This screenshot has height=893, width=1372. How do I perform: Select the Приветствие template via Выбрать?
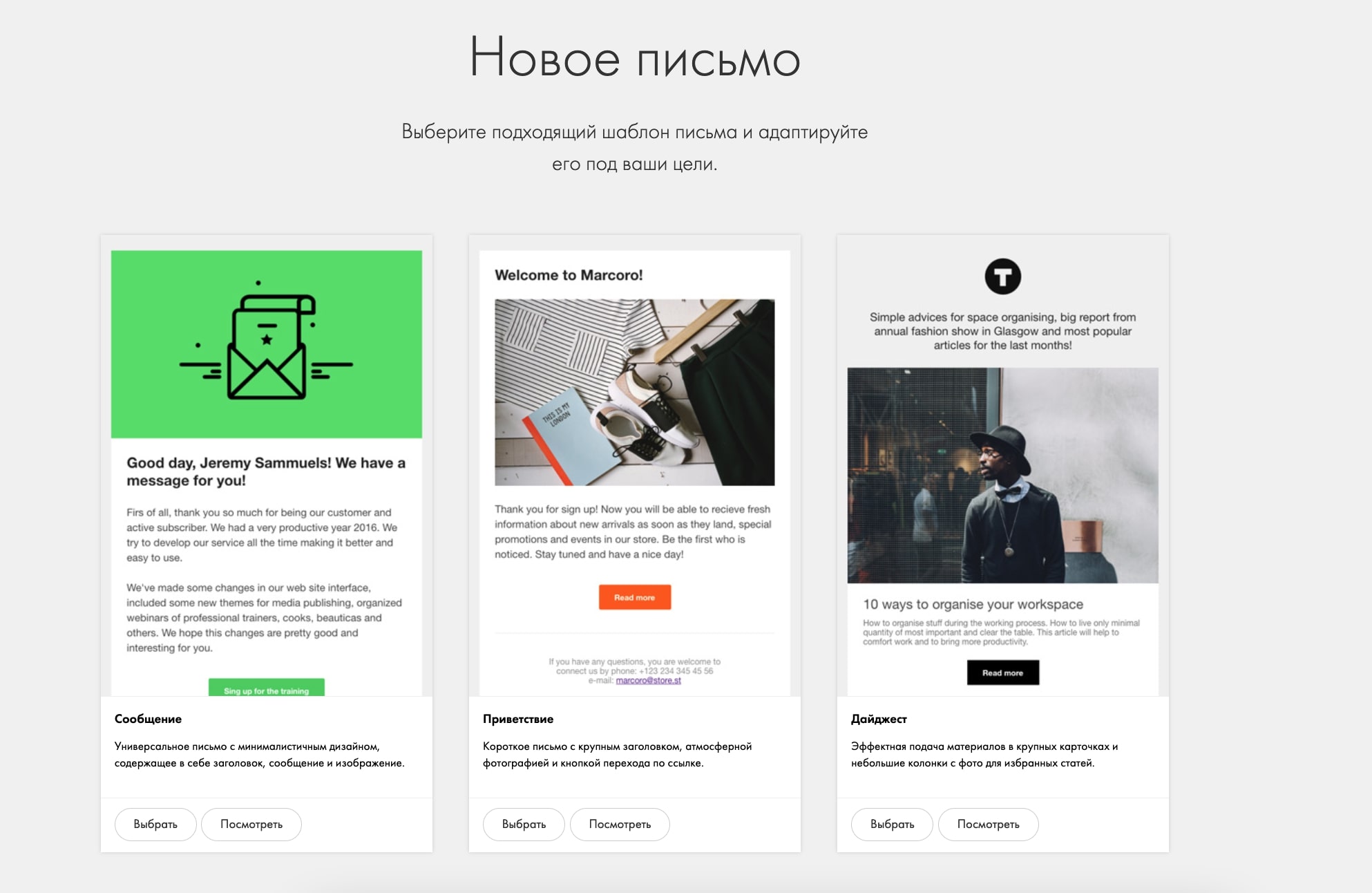click(524, 824)
